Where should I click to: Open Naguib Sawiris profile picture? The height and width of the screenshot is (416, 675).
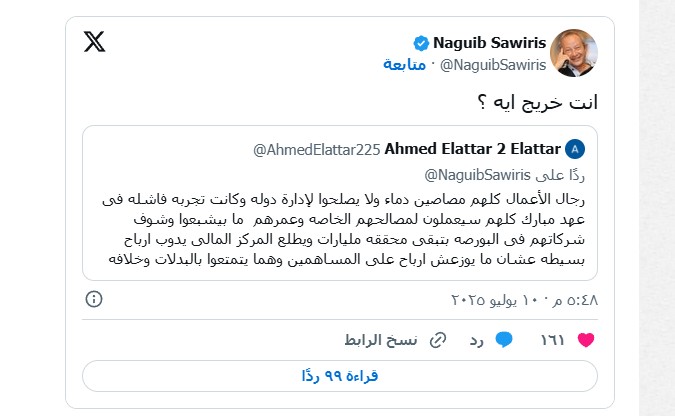[574, 53]
